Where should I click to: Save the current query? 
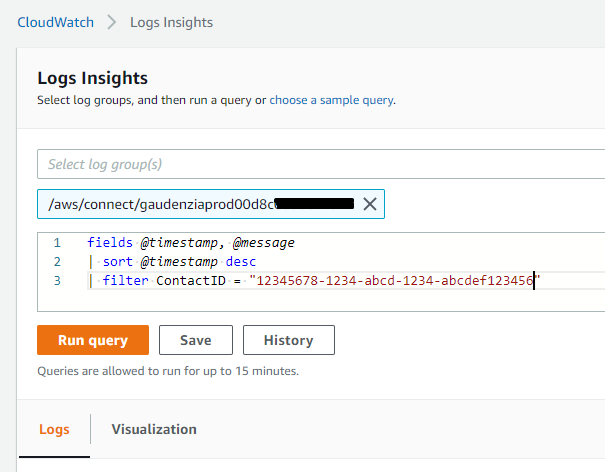click(196, 340)
